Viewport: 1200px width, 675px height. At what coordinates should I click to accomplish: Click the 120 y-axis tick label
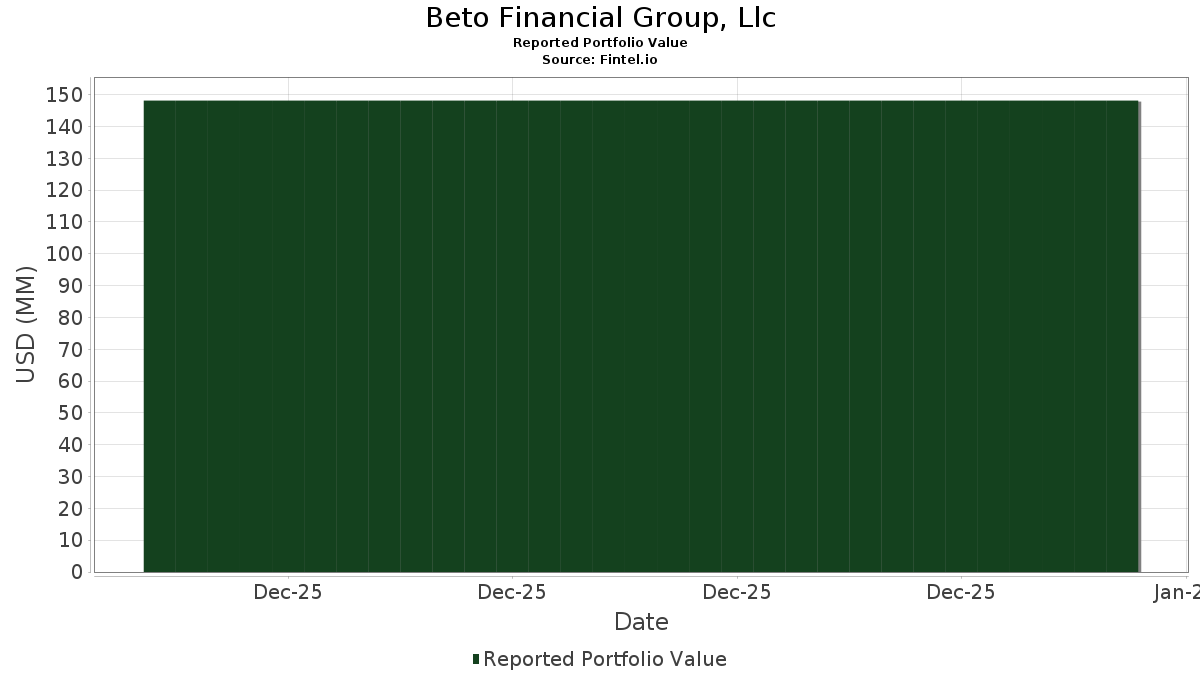65,190
